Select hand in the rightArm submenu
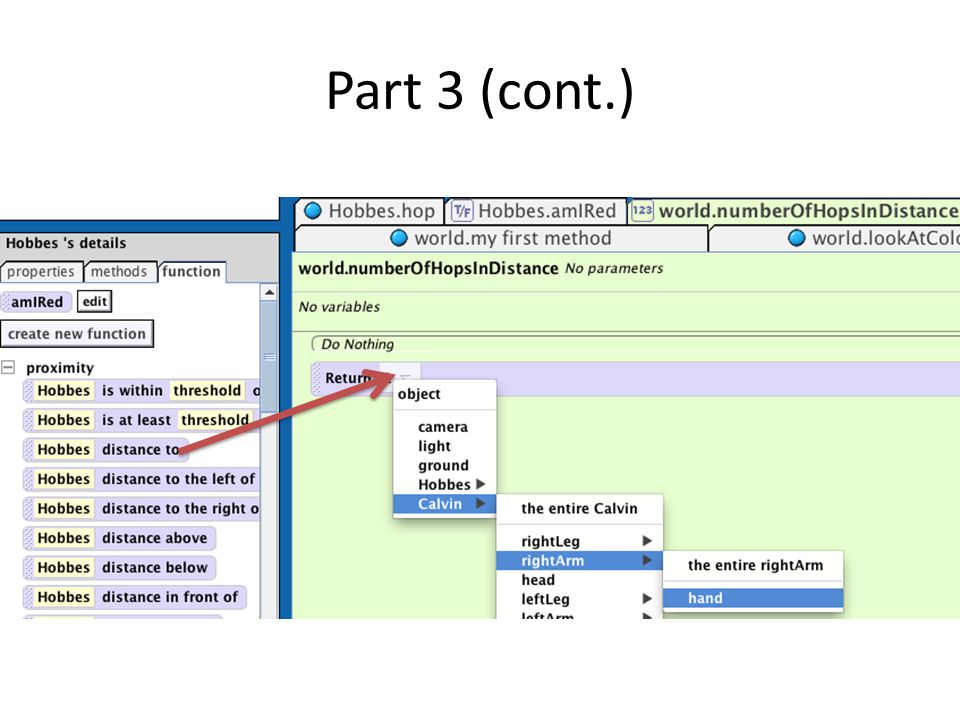 click(x=753, y=598)
